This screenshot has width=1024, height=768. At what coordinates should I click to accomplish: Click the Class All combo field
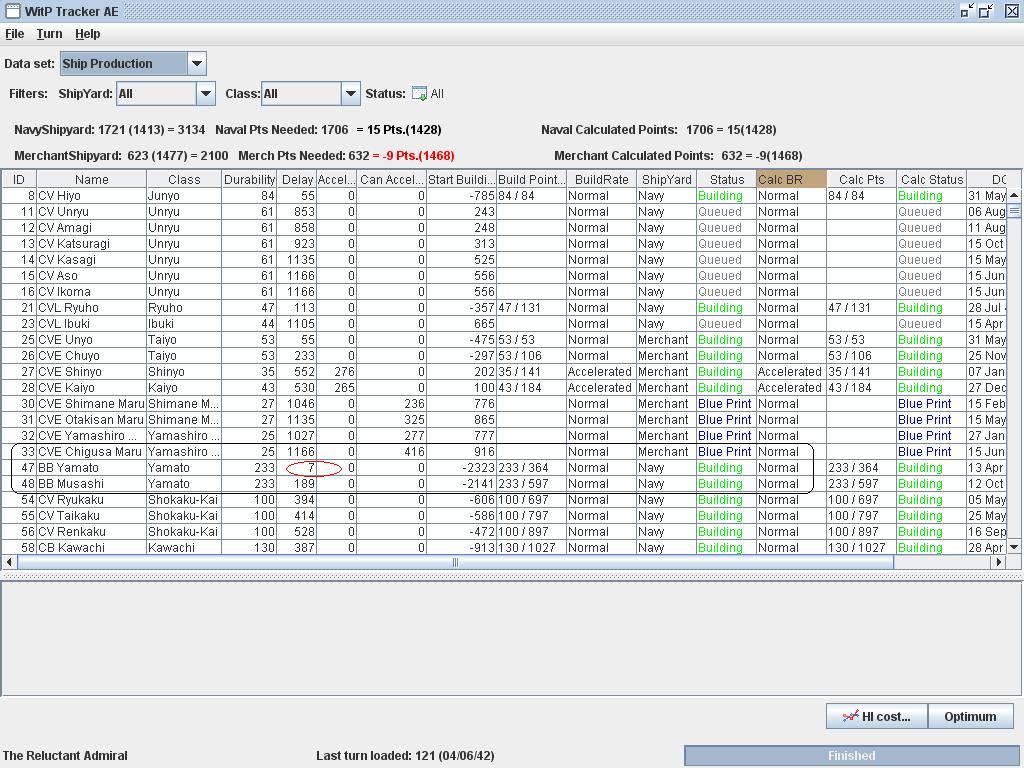302,94
